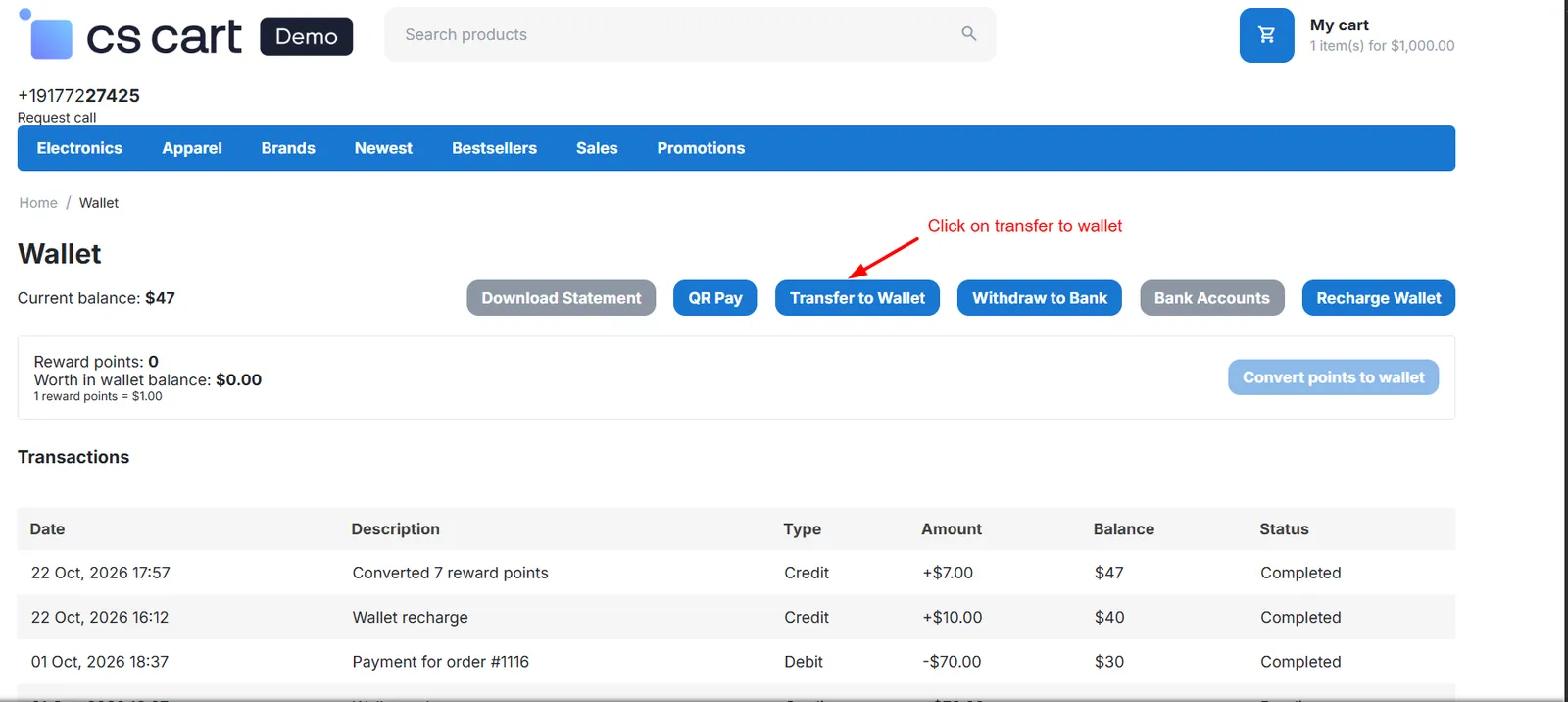This screenshot has width=1568, height=702.
Task: Click the CS Cart logo
Action: tap(130, 35)
